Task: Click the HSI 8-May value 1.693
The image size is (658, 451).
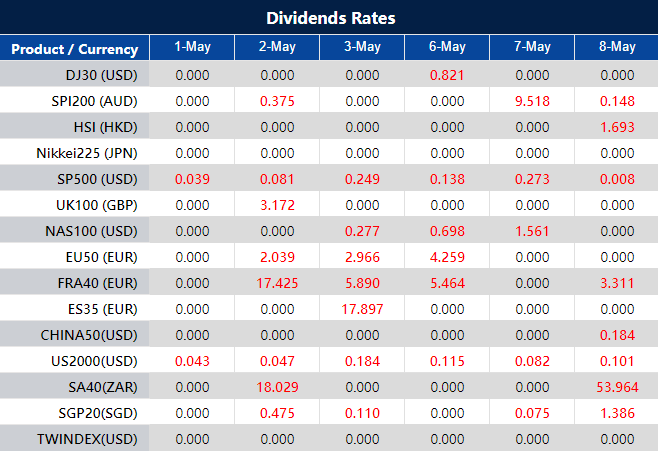Action: [x=617, y=127]
